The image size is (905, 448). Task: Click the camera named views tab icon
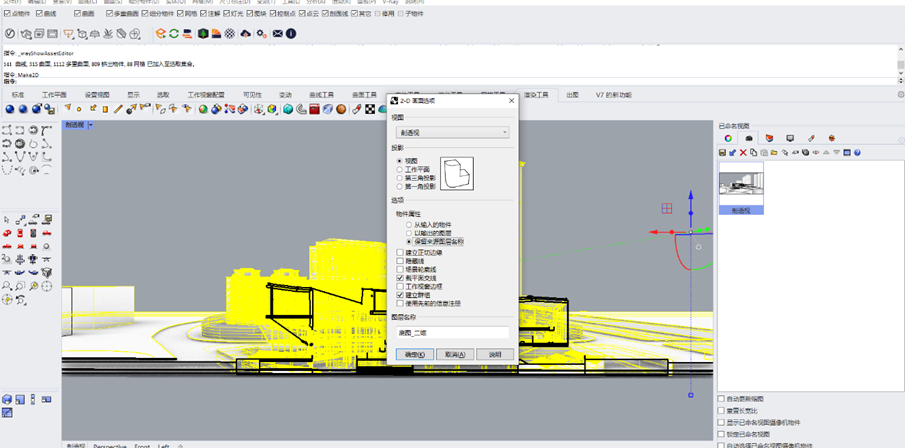[x=749, y=139]
